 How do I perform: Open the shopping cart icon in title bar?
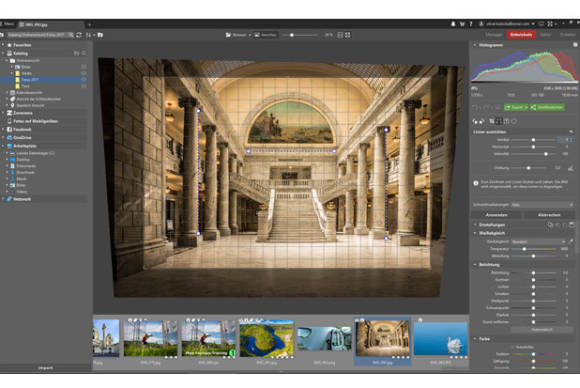(x=462, y=24)
